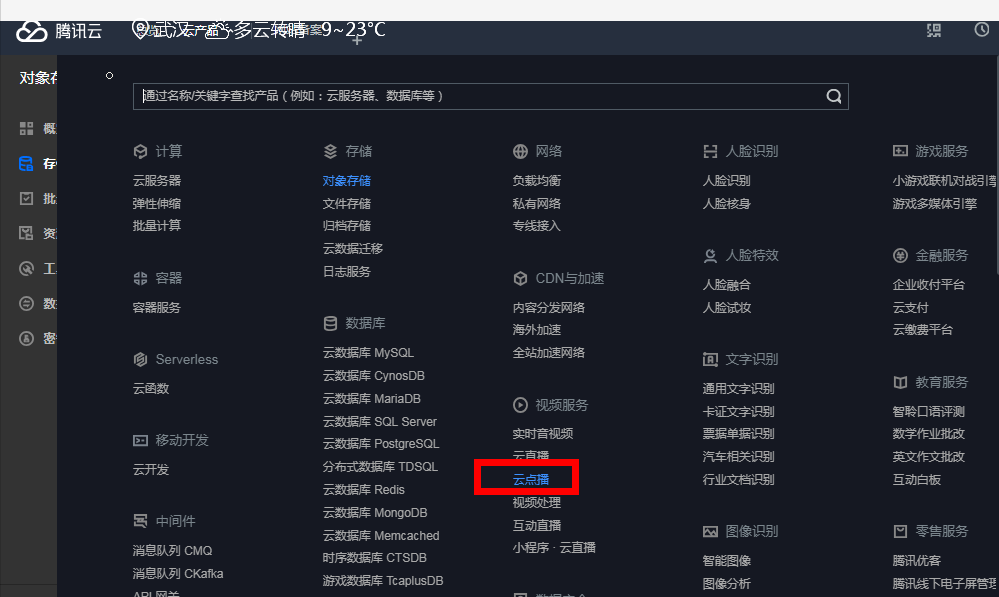This screenshot has height=597, width=999.
Task: Open 私有网络 product
Action: [x=536, y=203]
